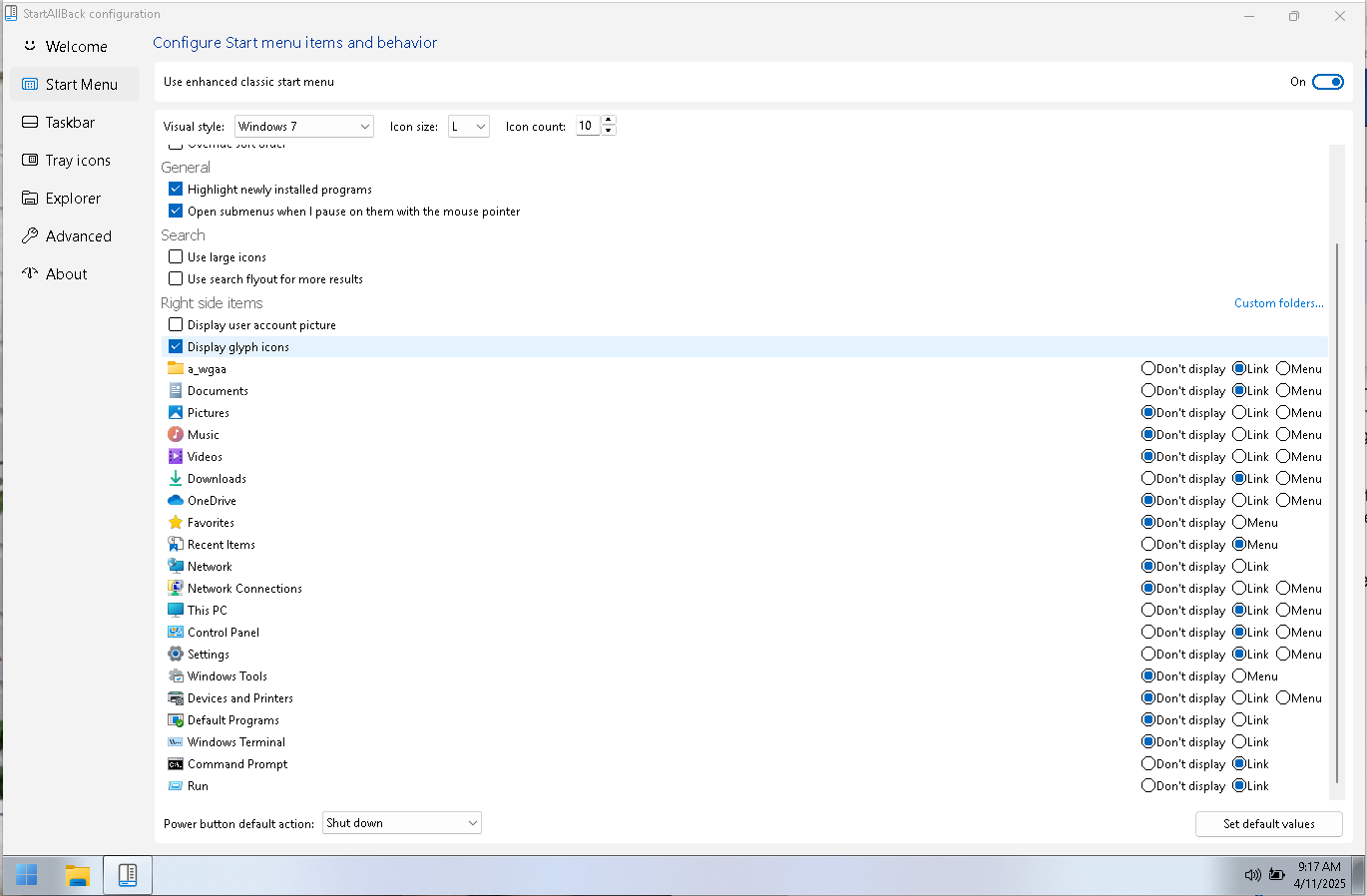Click the taskbar clock showing 9:17 AM

[1319, 875]
